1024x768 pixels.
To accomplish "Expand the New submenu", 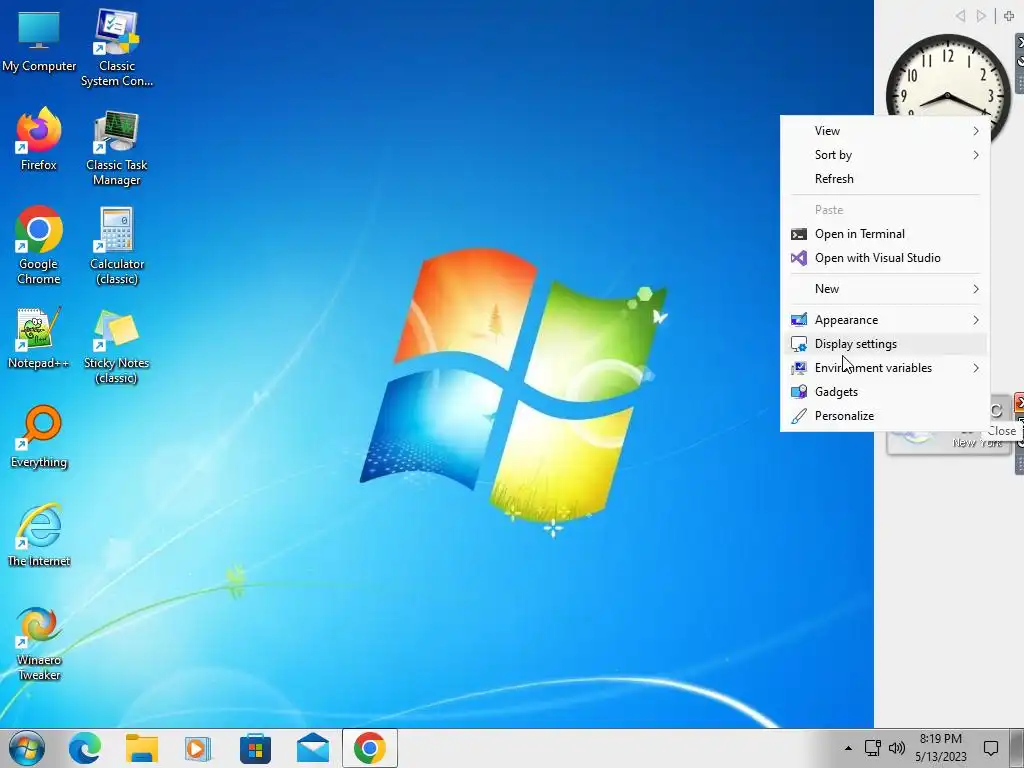I will (885, 289).
